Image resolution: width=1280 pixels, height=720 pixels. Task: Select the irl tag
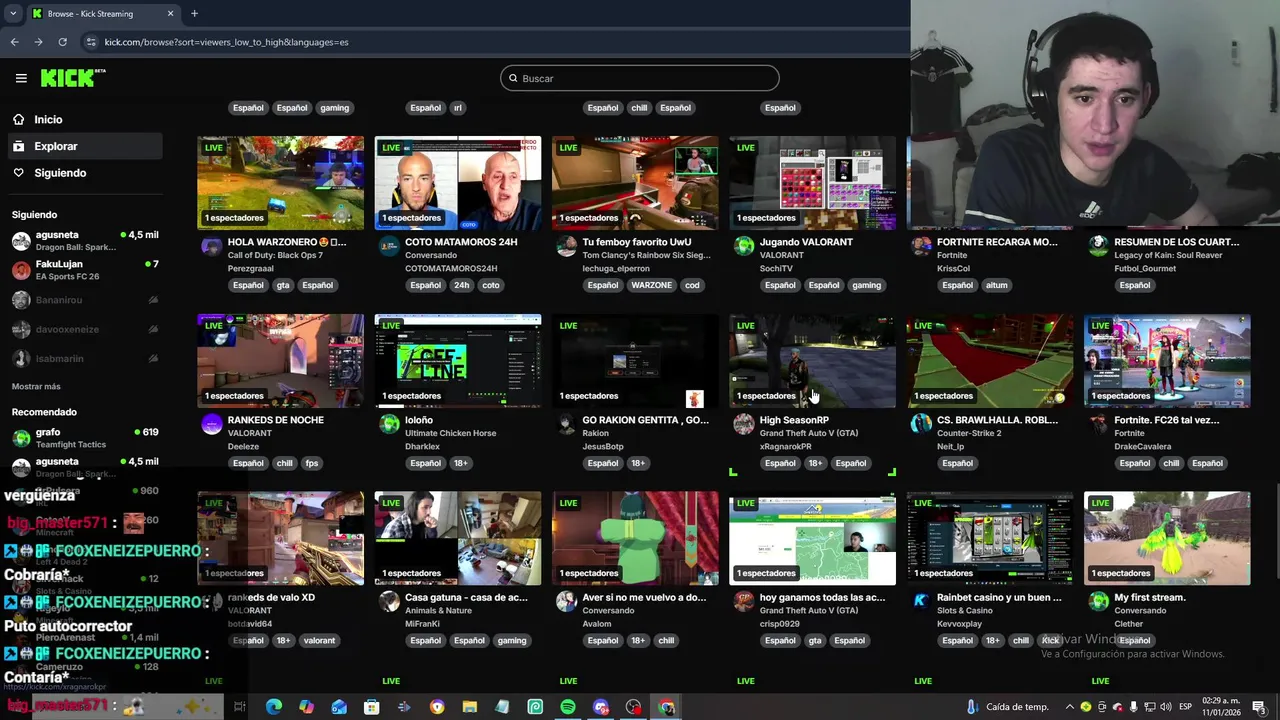click(x=458, y=108)
